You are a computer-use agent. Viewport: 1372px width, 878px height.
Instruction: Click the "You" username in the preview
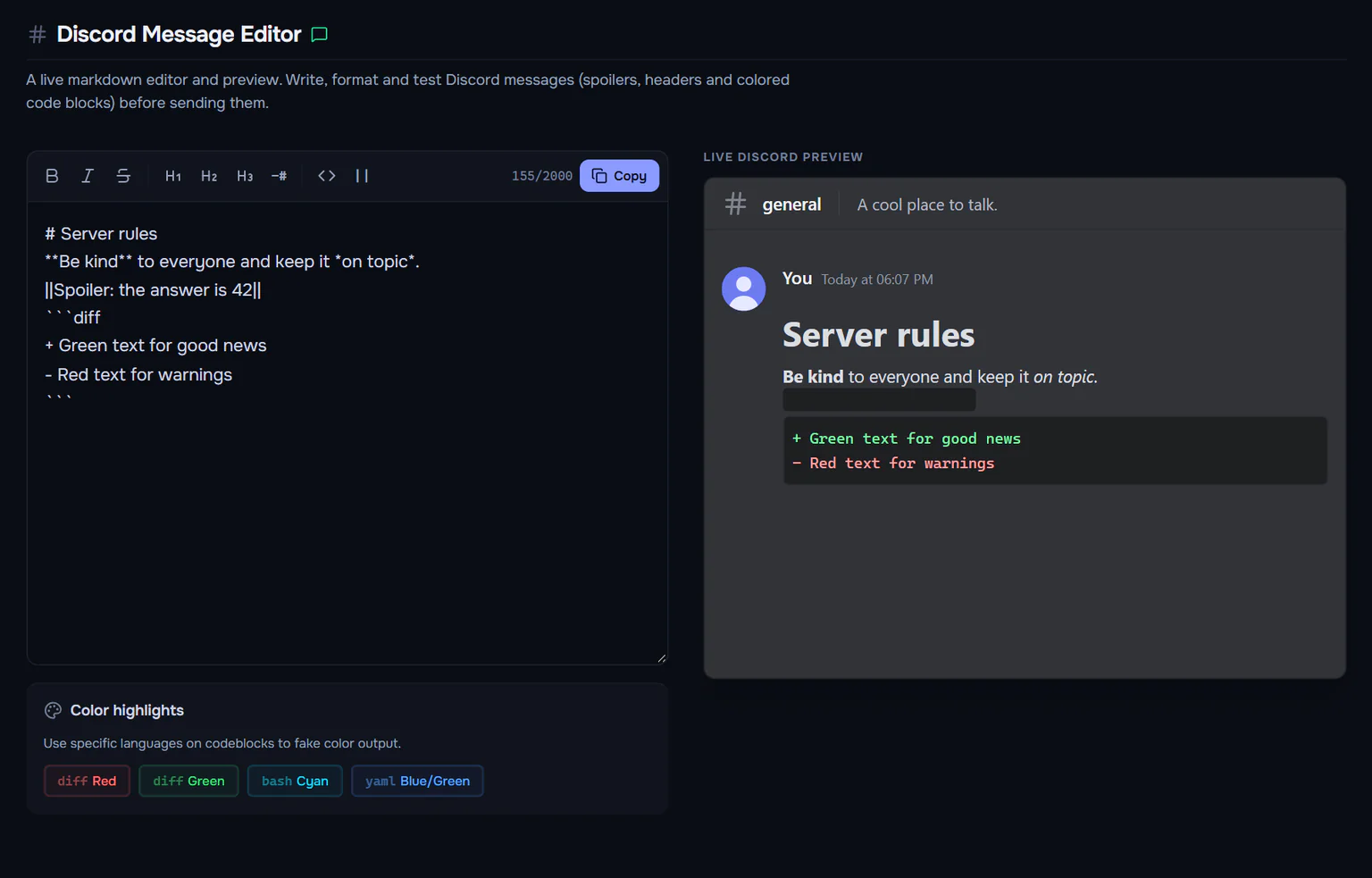pyautogui.click(x=797, y=279)
